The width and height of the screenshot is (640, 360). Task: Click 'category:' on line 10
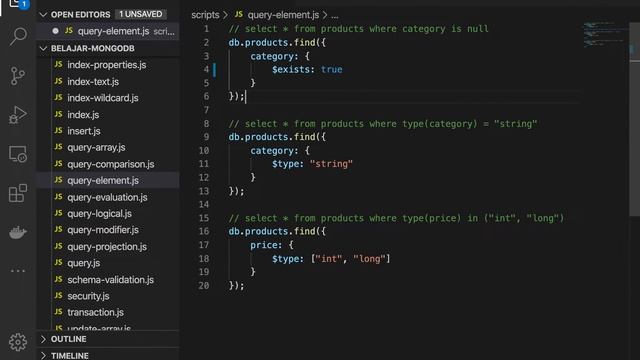(274, 150)
